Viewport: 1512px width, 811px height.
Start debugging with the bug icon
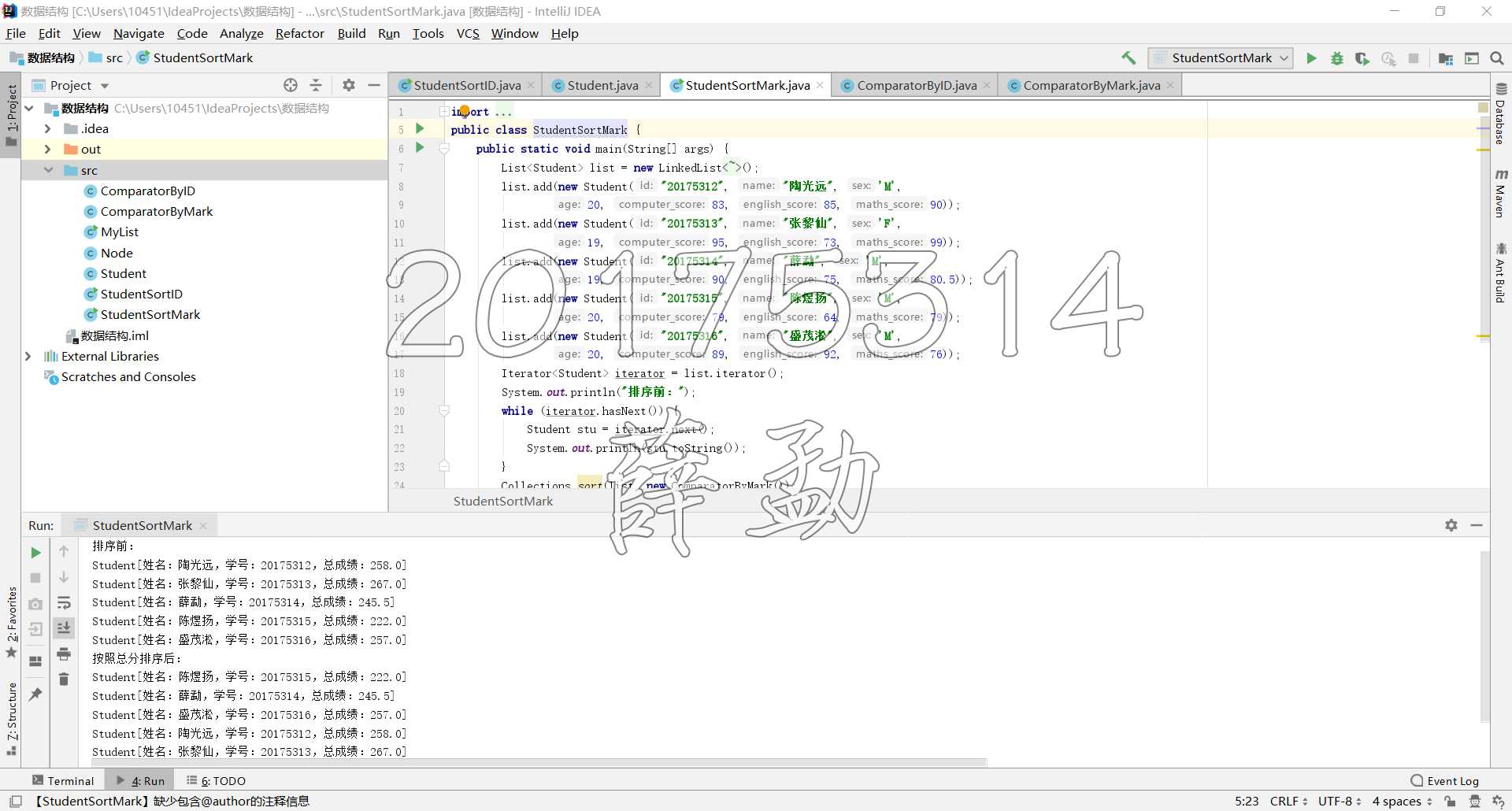(1336, 57)
